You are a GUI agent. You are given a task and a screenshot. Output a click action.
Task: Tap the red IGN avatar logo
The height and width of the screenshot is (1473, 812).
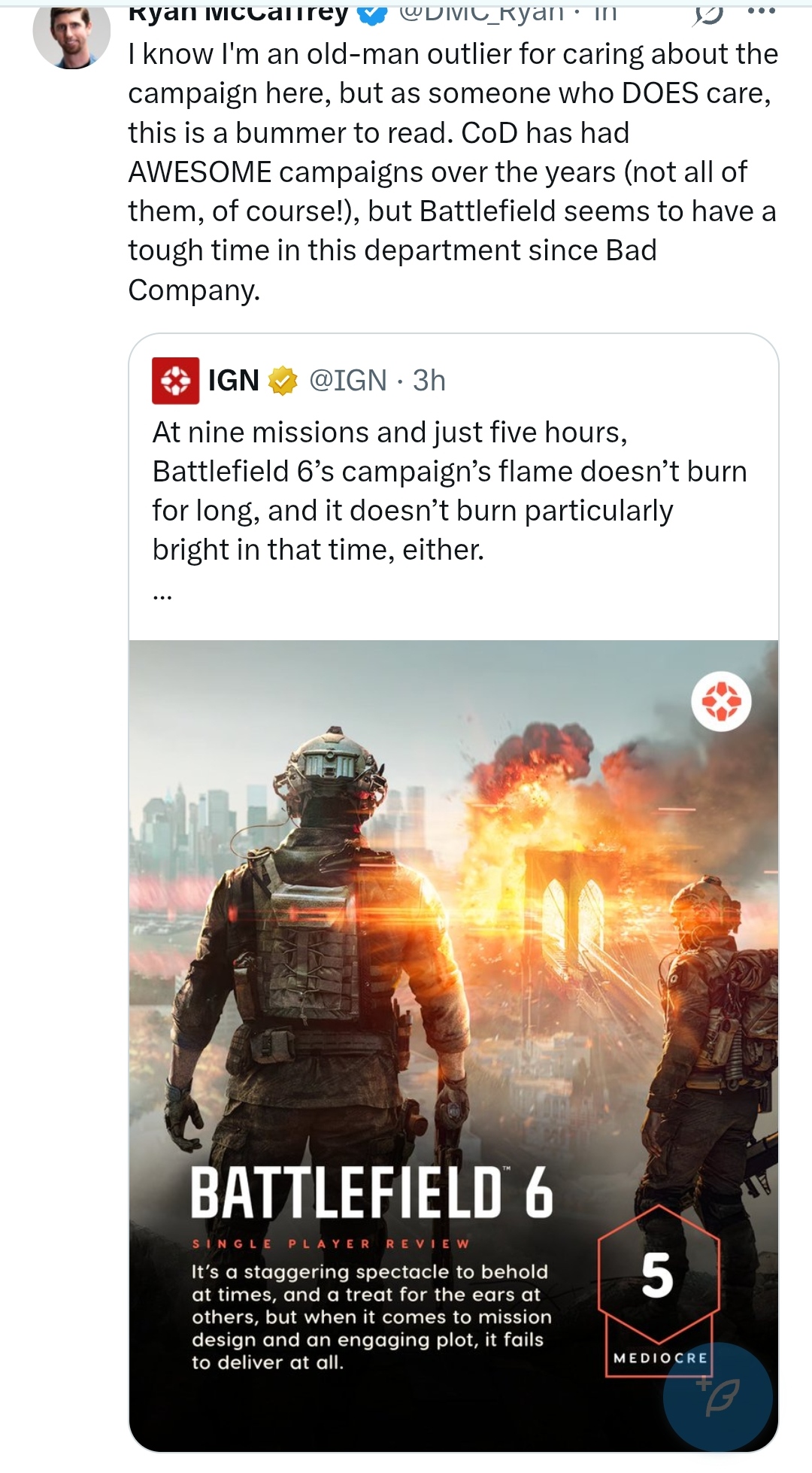tap(175, 381)
